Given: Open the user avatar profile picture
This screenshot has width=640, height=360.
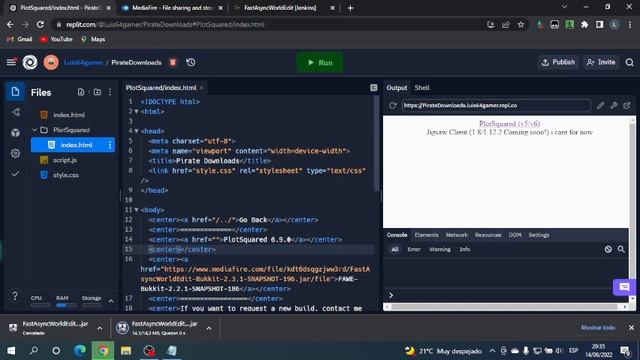Looking at the screenshot, I should pos(51,62).
